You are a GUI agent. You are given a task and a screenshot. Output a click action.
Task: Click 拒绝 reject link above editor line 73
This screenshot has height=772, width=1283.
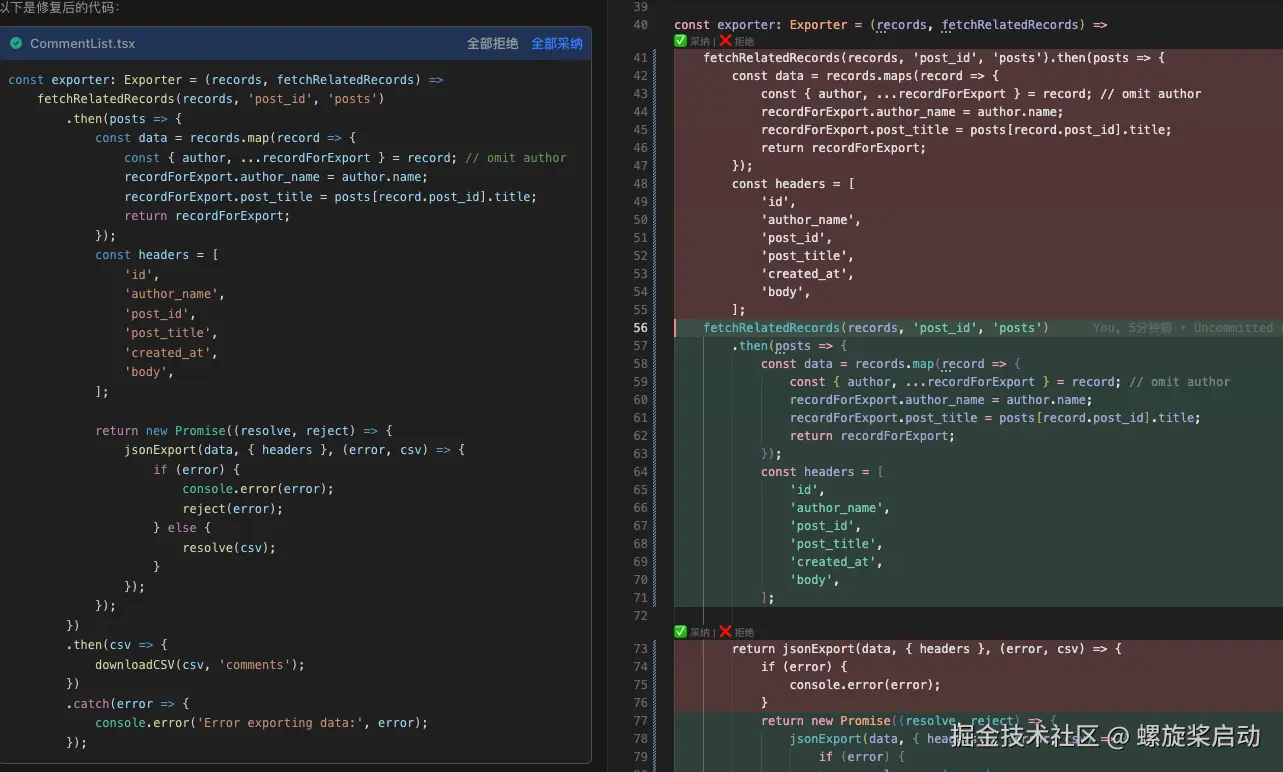744,632
